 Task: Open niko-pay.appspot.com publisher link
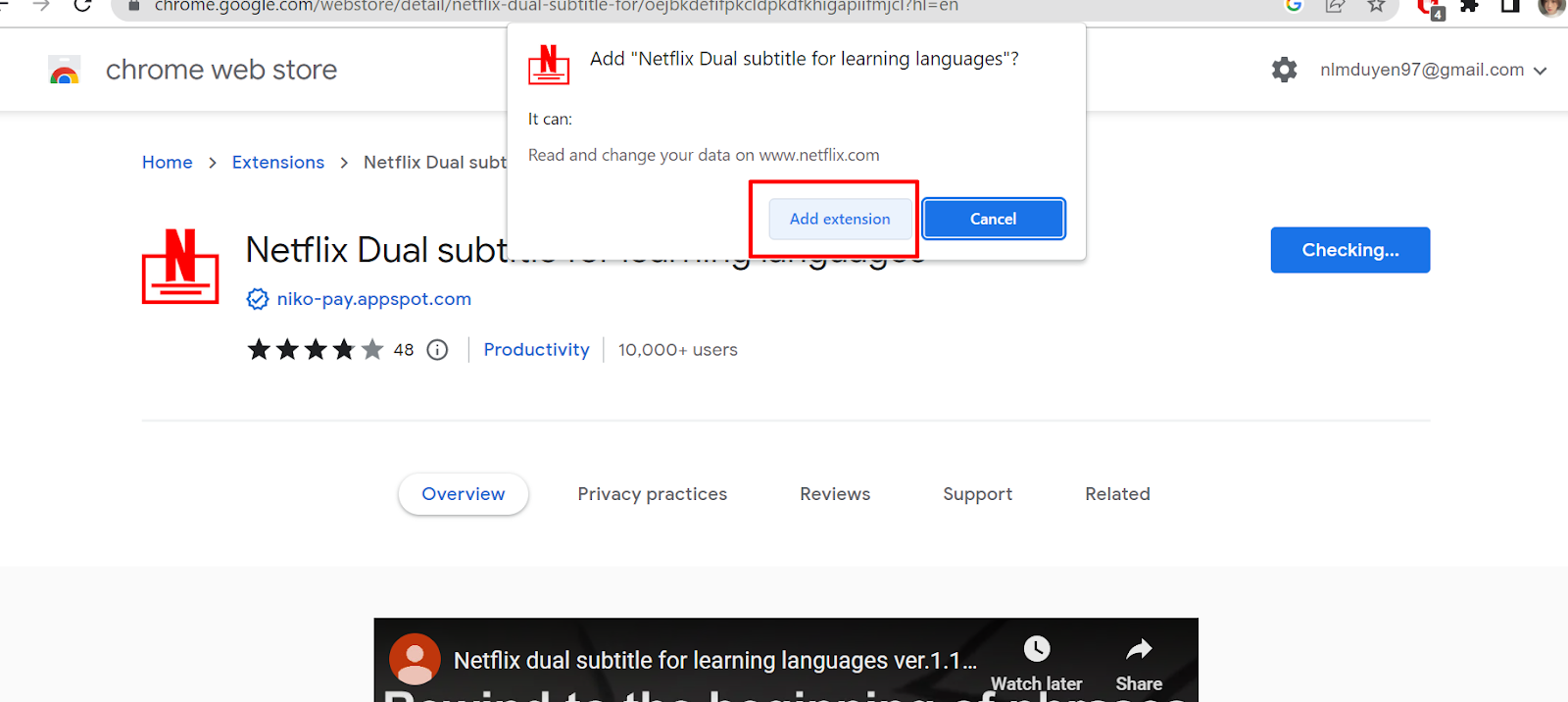374,299
